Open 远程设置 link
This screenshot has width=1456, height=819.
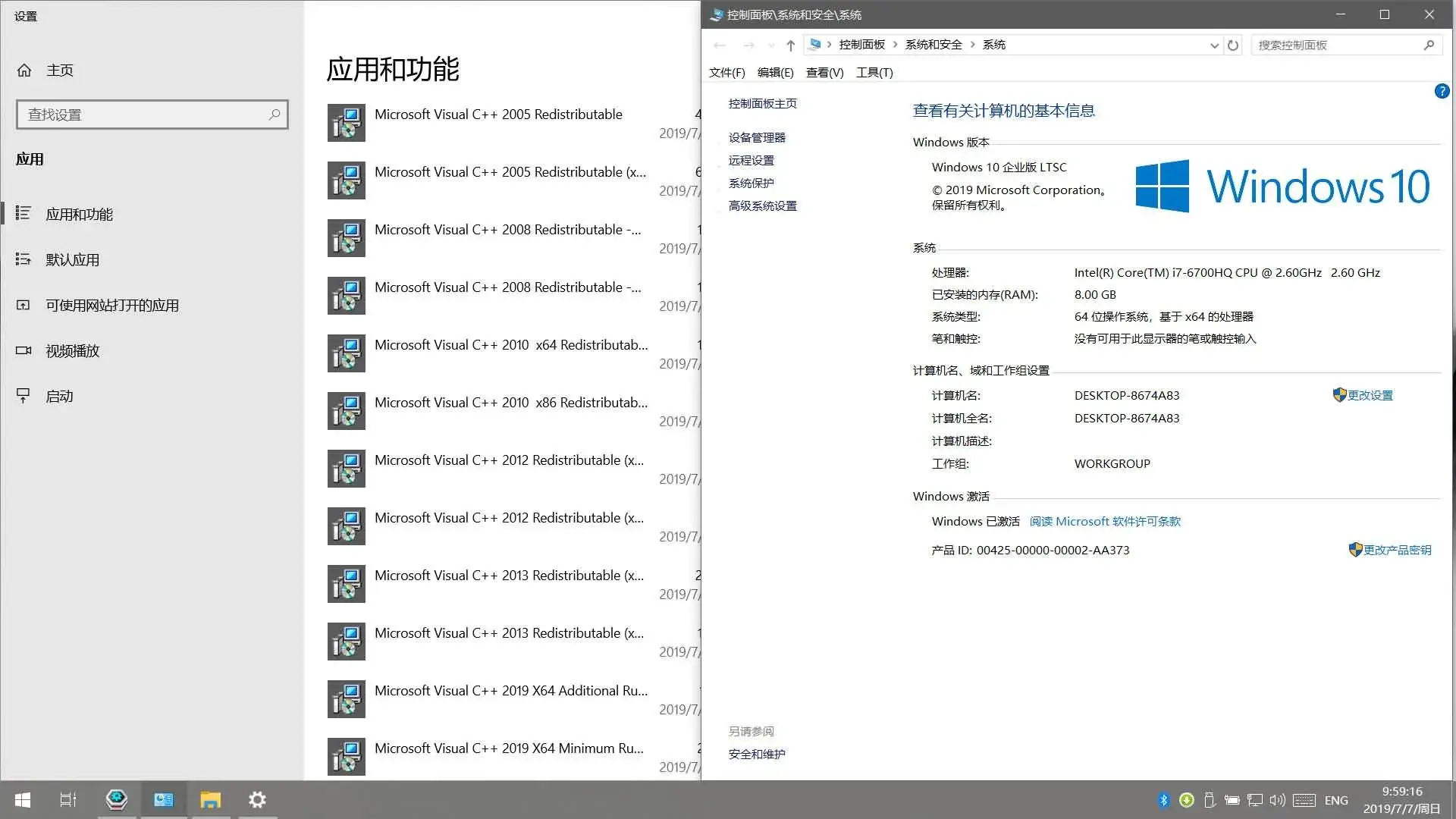point(751,161)
